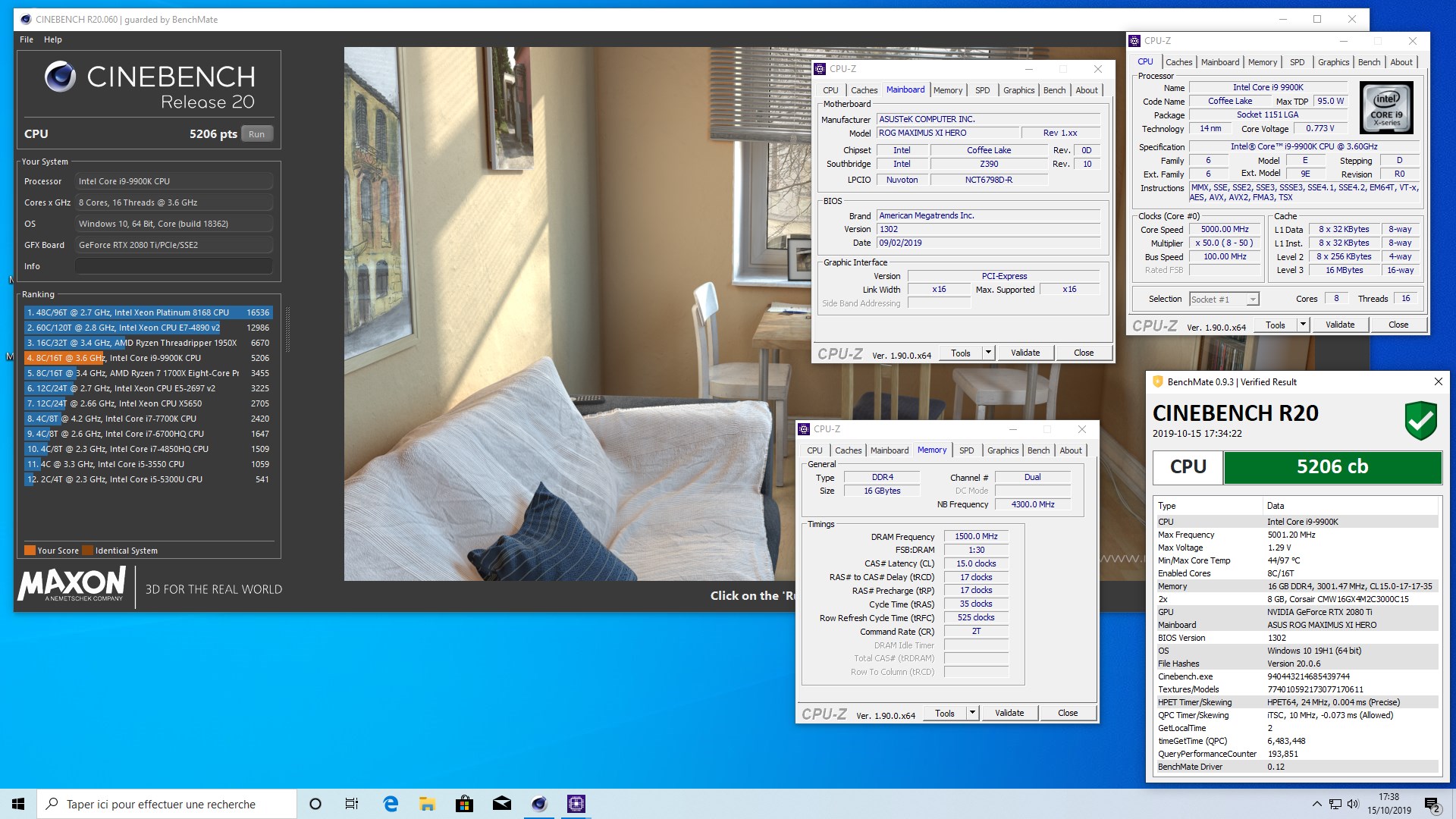
Task: Click BenchMate shield icon in title bar
Action: [x=1157, y=382]
